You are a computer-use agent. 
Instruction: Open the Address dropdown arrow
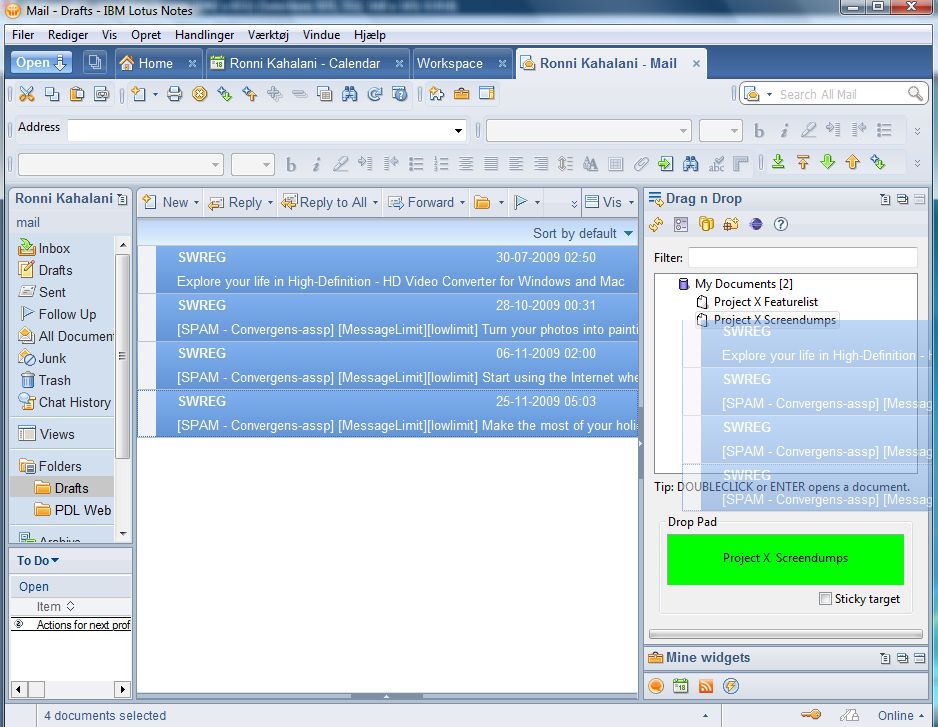click(458, 130)
